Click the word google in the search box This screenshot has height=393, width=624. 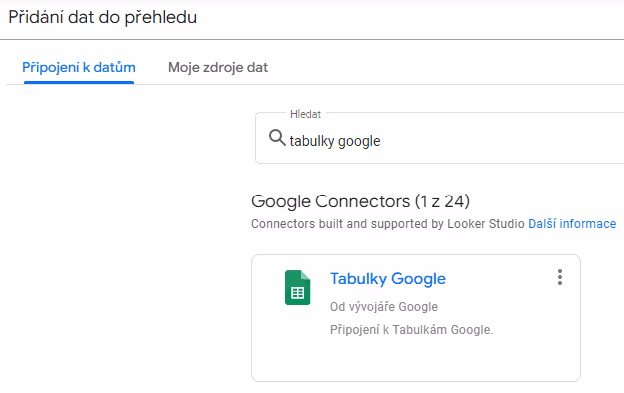point(359,142)
